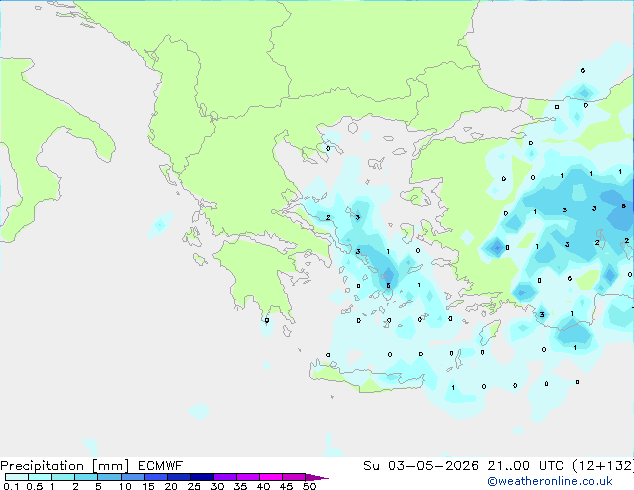Pick the 25–30 mm legend swatch

(202, 477)
